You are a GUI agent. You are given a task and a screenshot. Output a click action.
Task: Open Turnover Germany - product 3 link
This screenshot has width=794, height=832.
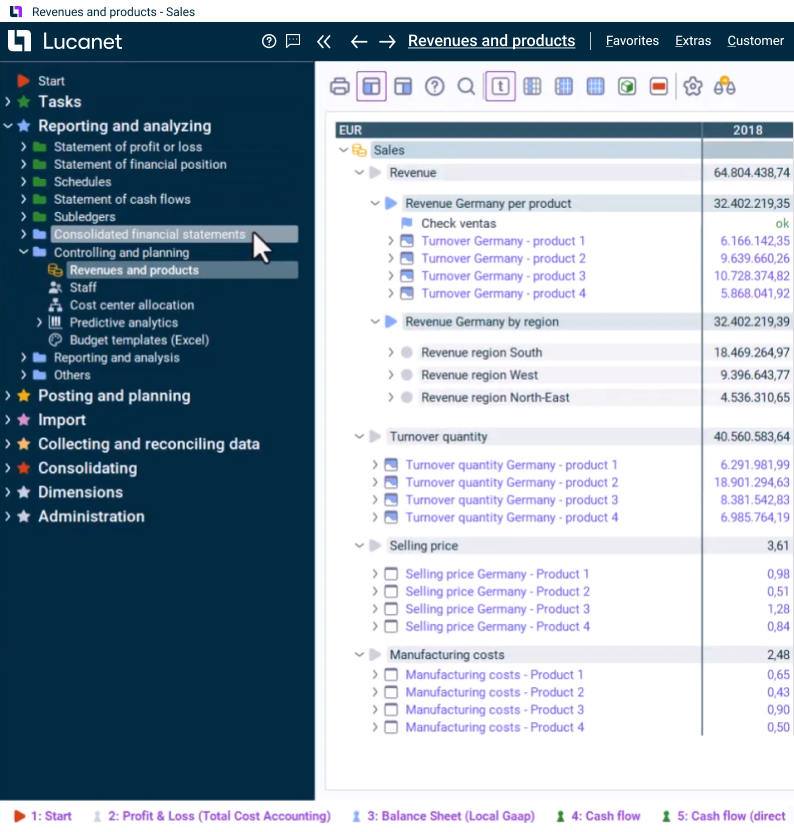pos(503,276)
